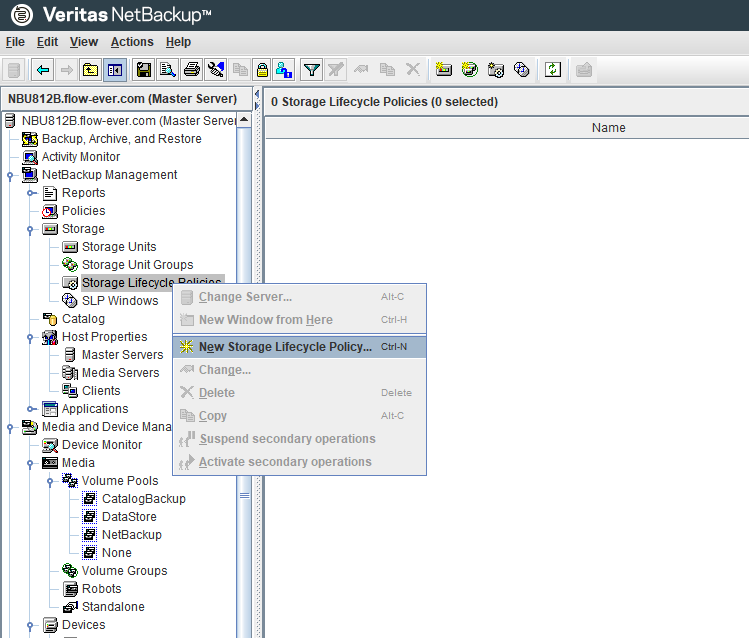Screen dimensions: 749x638
Task: Click the Filter funnel icon
Action: (x=312, y=70)
